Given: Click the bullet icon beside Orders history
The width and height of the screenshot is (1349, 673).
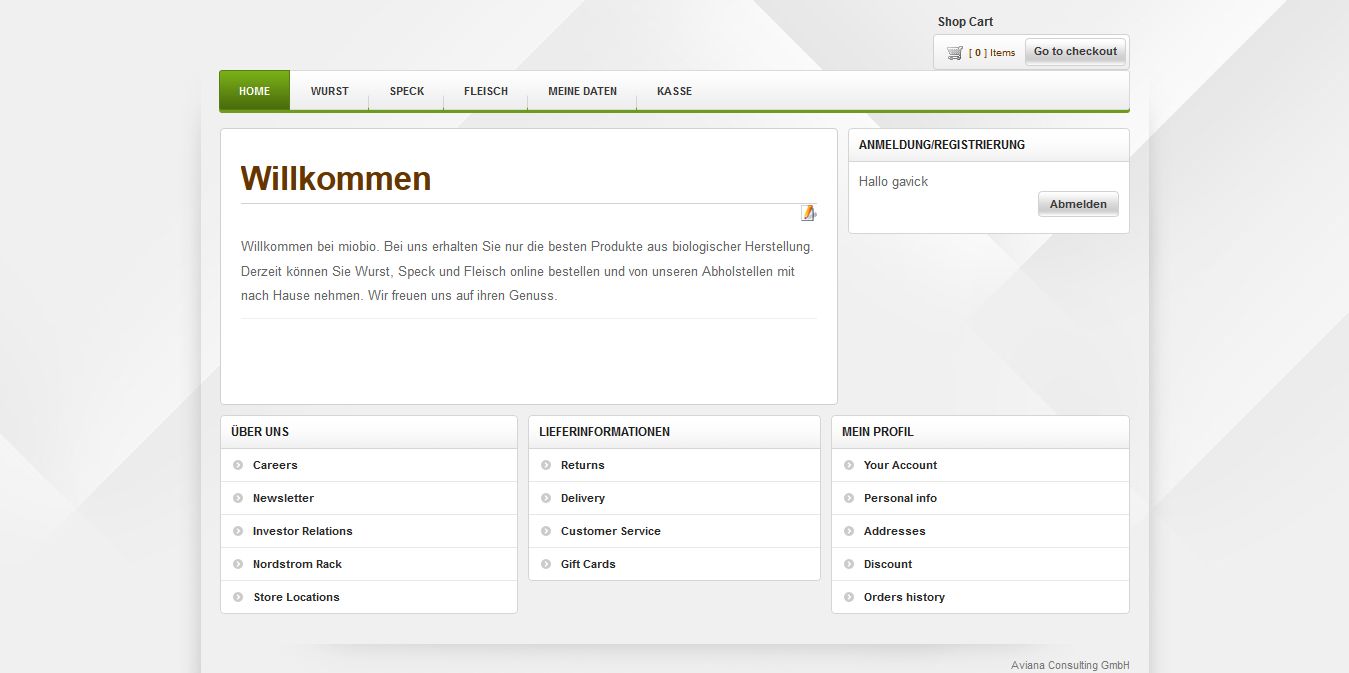Looking at the screenshot, I should (x=849, y=597).
